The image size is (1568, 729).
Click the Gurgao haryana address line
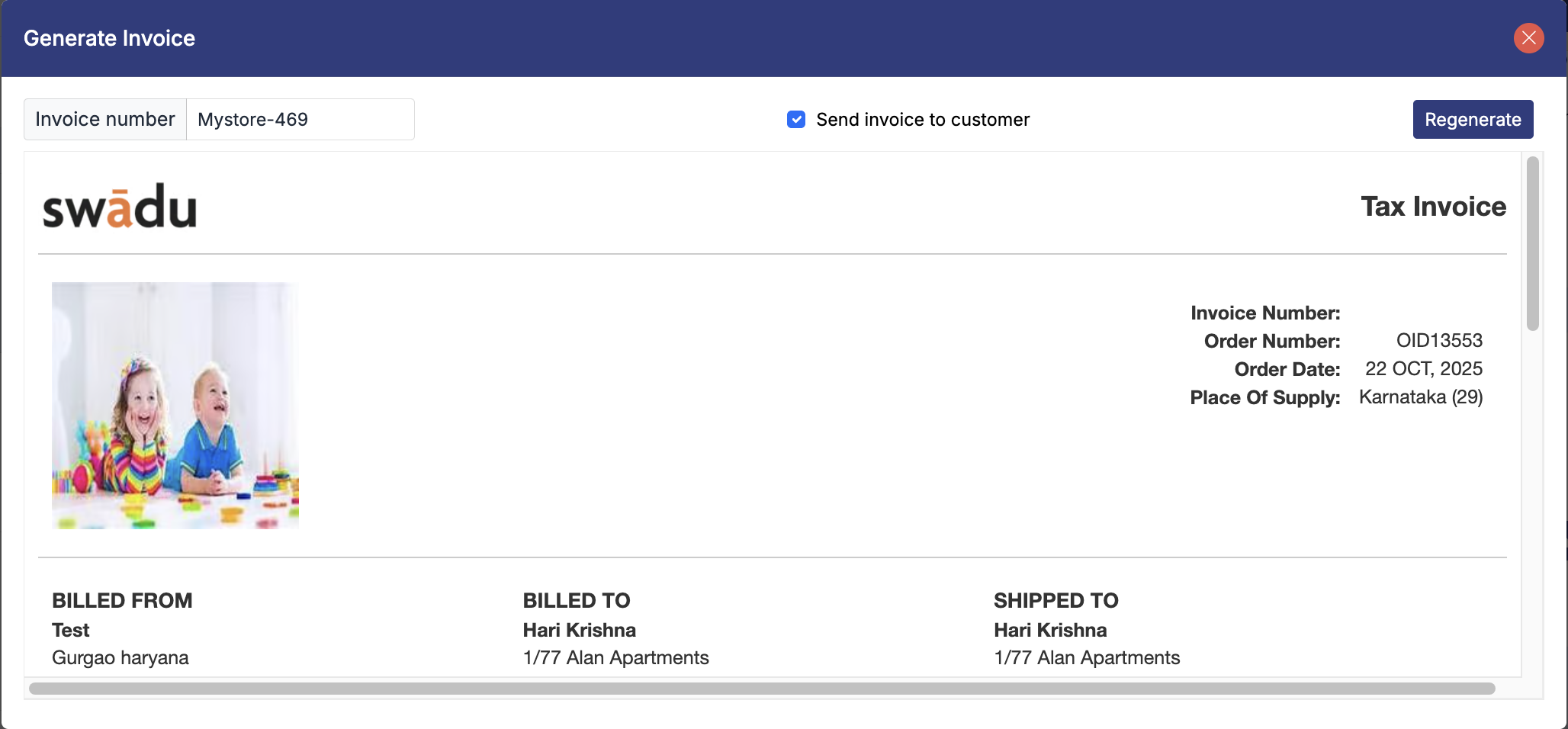click(x=120, y=658)
